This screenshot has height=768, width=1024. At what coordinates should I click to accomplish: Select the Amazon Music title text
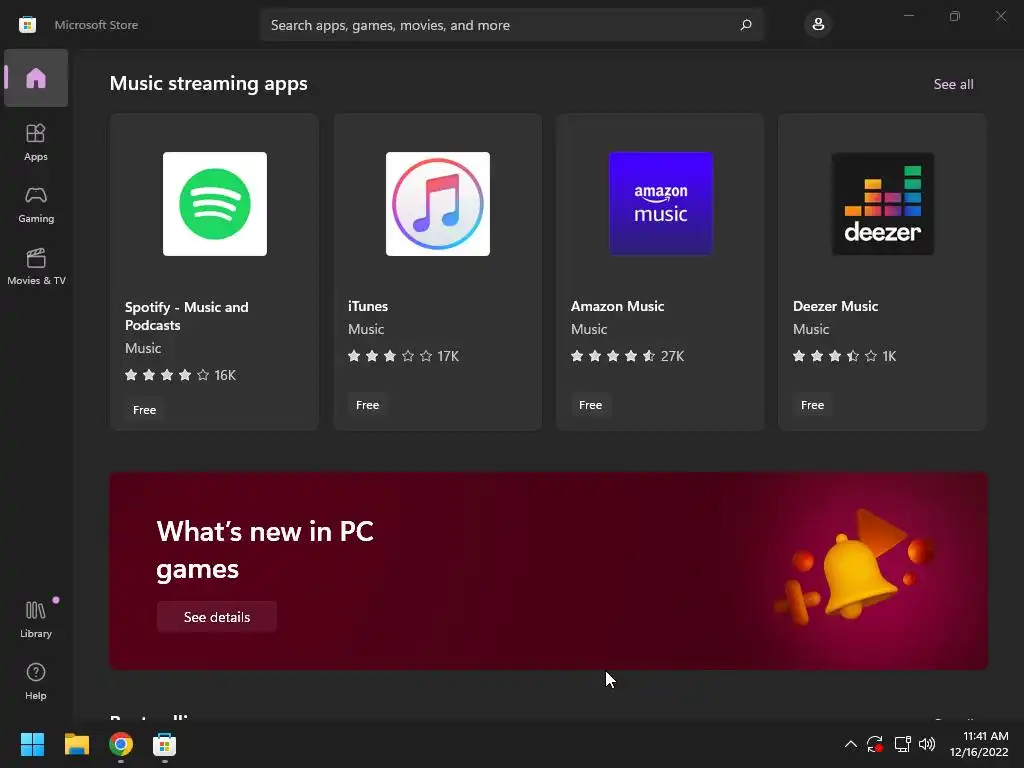617,306
